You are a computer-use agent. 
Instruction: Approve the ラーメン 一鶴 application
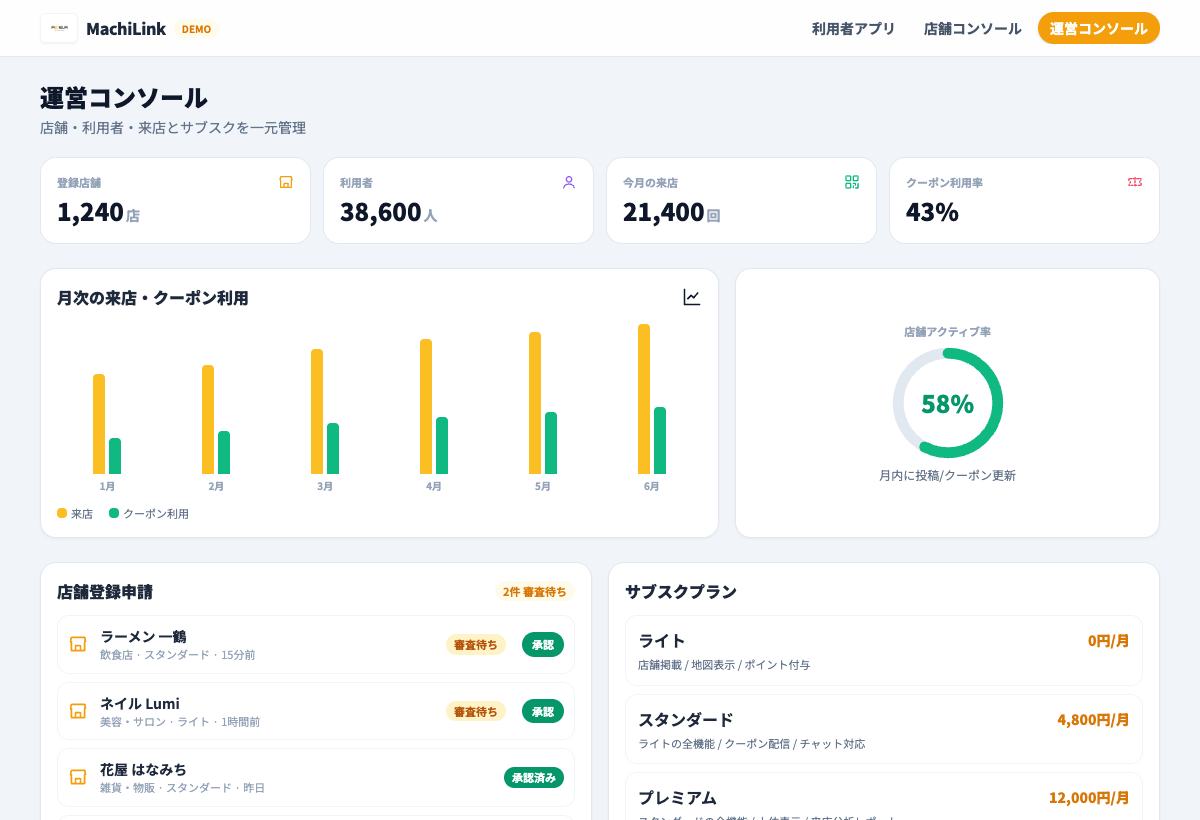(x=543, y=644)
